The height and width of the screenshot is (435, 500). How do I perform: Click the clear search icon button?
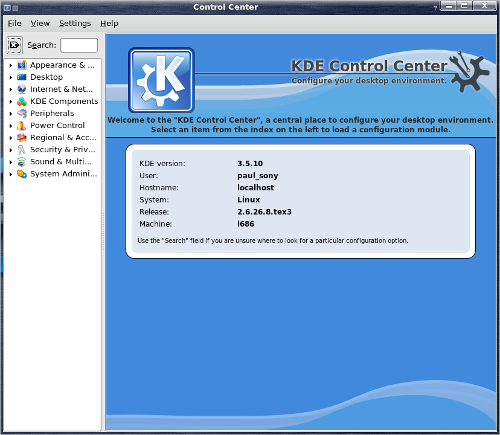[15, 45]
